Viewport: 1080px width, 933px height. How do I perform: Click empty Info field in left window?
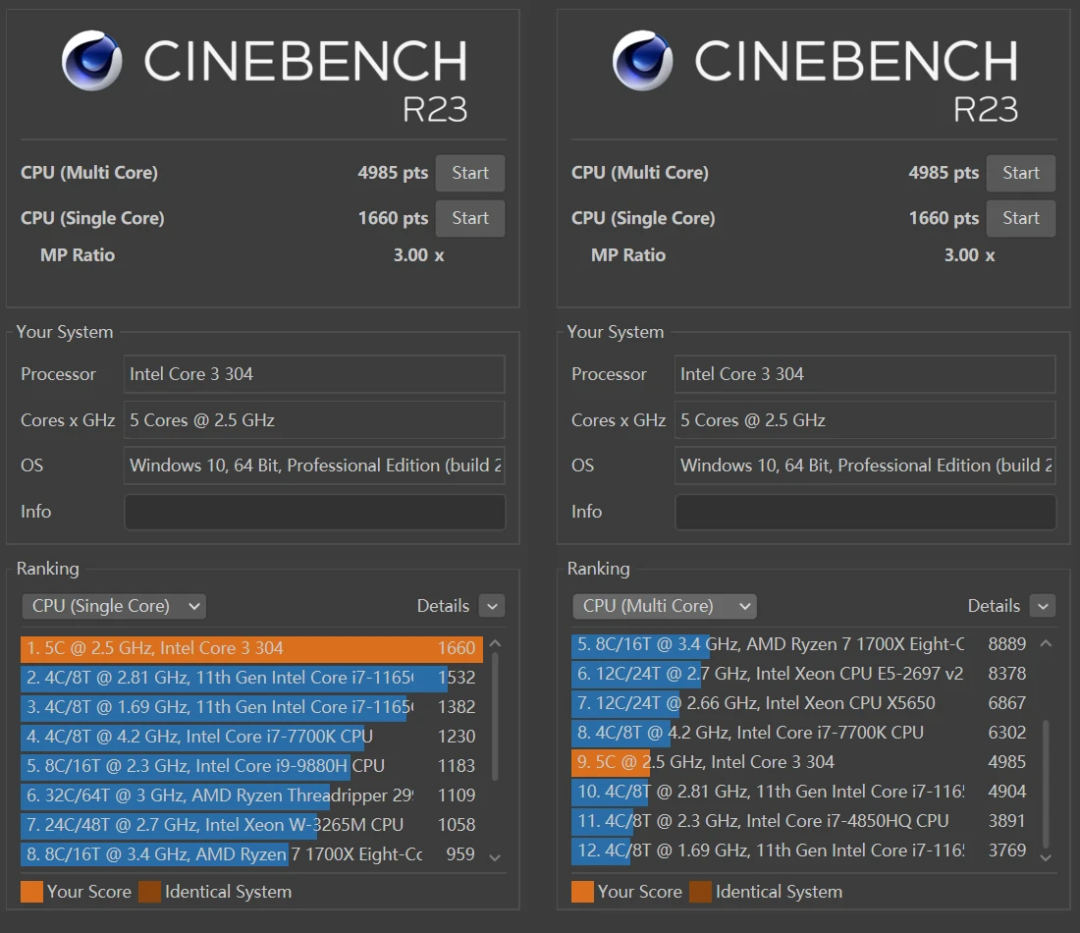click(314, 512)
